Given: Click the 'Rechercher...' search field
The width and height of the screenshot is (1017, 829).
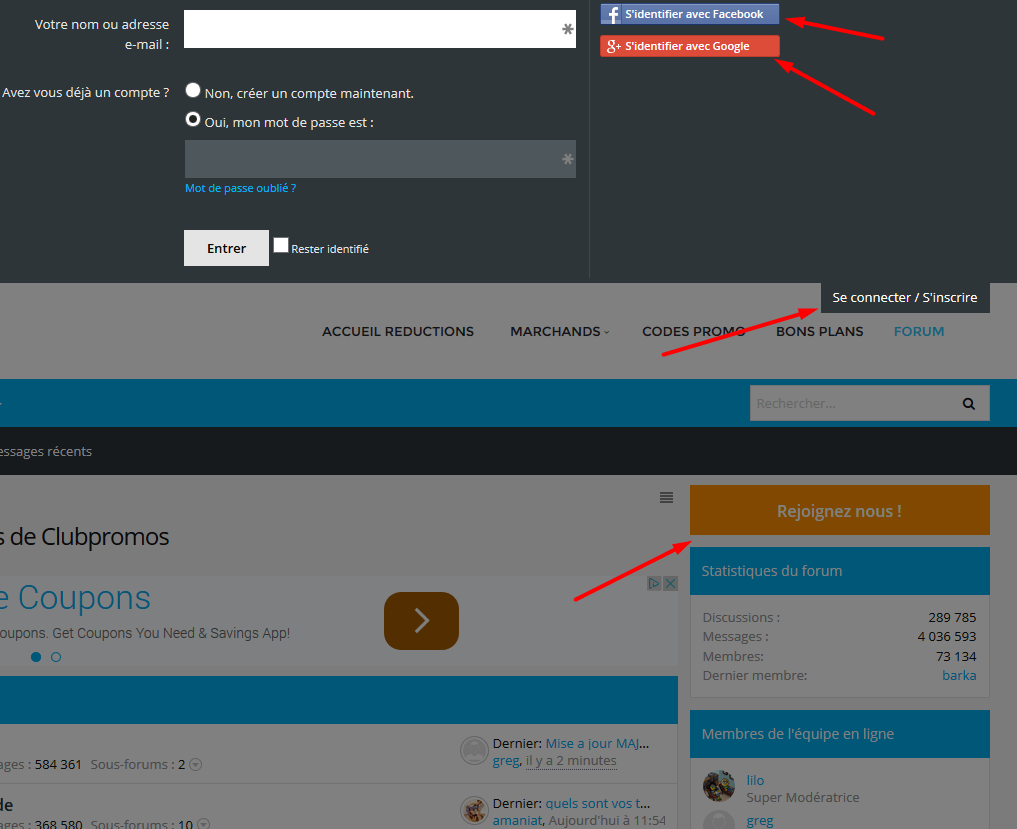Looking at the screenshot, I should [x=850, y=404].
